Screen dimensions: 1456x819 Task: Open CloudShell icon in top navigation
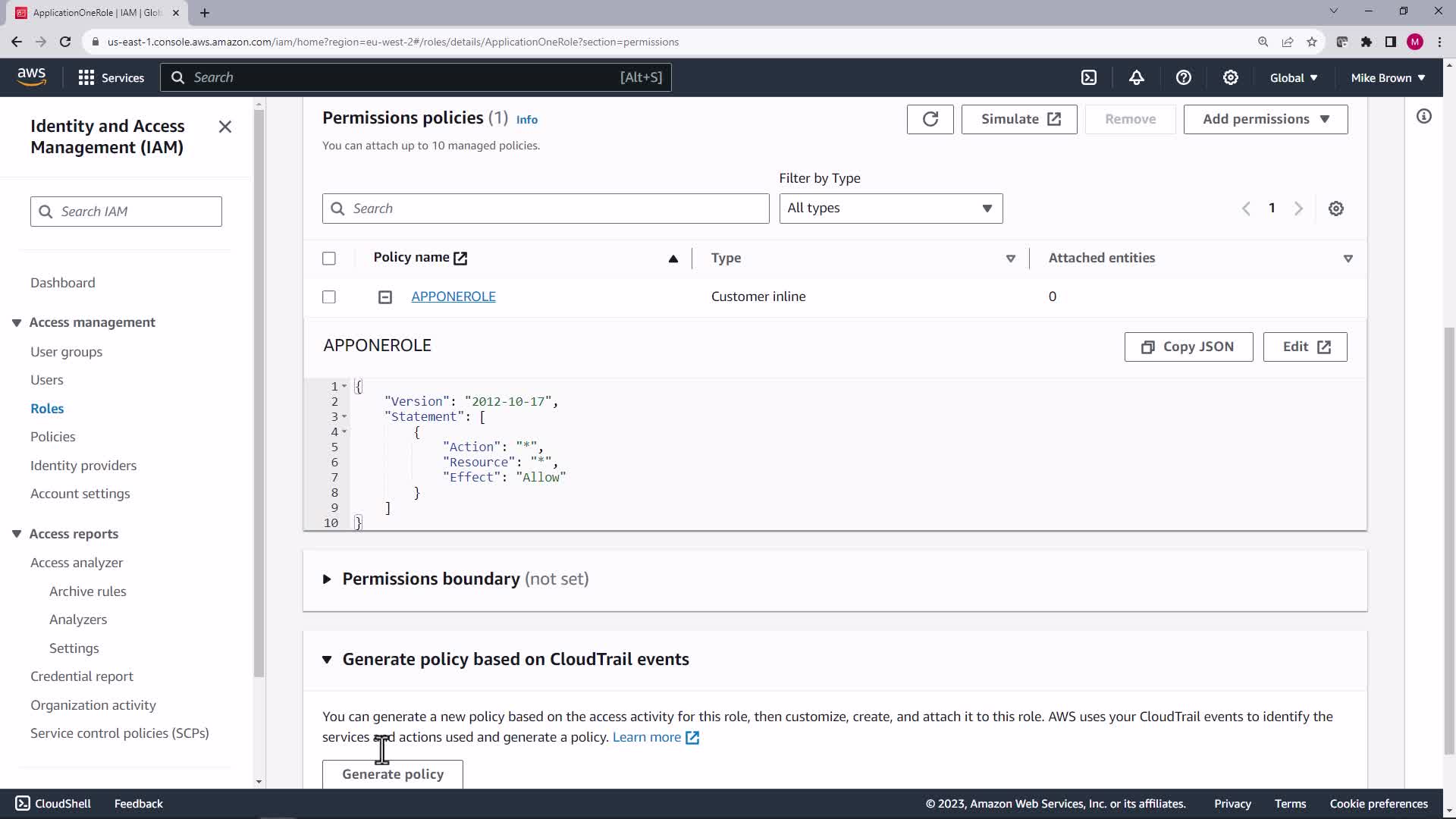click(x=1089, y=77)
